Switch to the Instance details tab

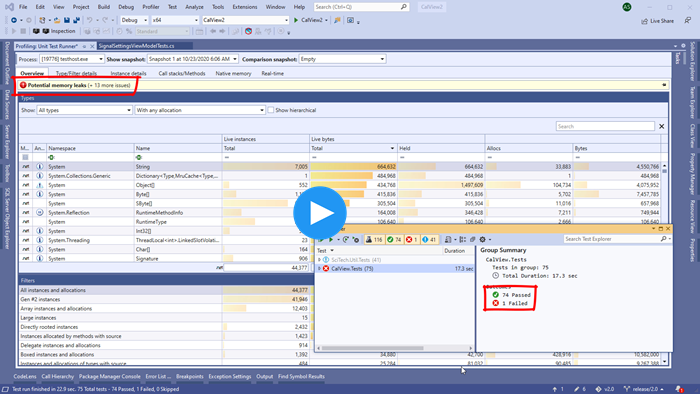(128, 73)
